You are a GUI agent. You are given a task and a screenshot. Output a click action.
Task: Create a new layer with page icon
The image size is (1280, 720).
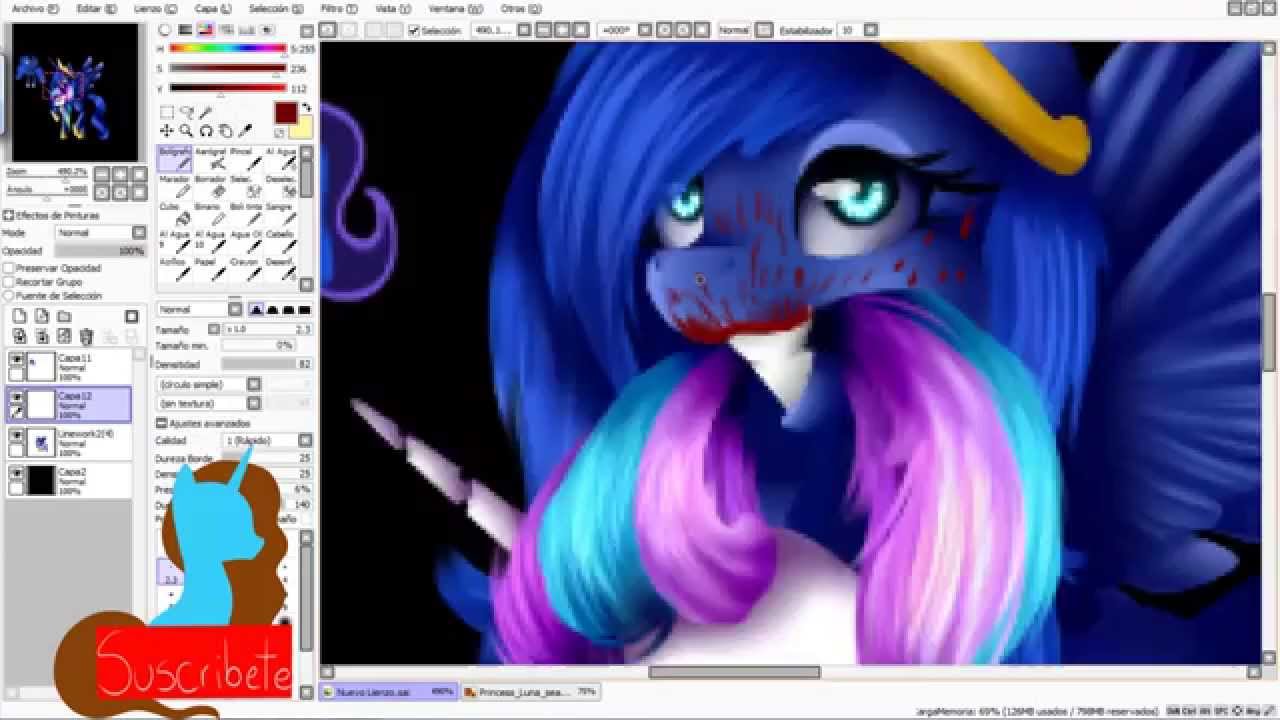click(x=19, y=317)
